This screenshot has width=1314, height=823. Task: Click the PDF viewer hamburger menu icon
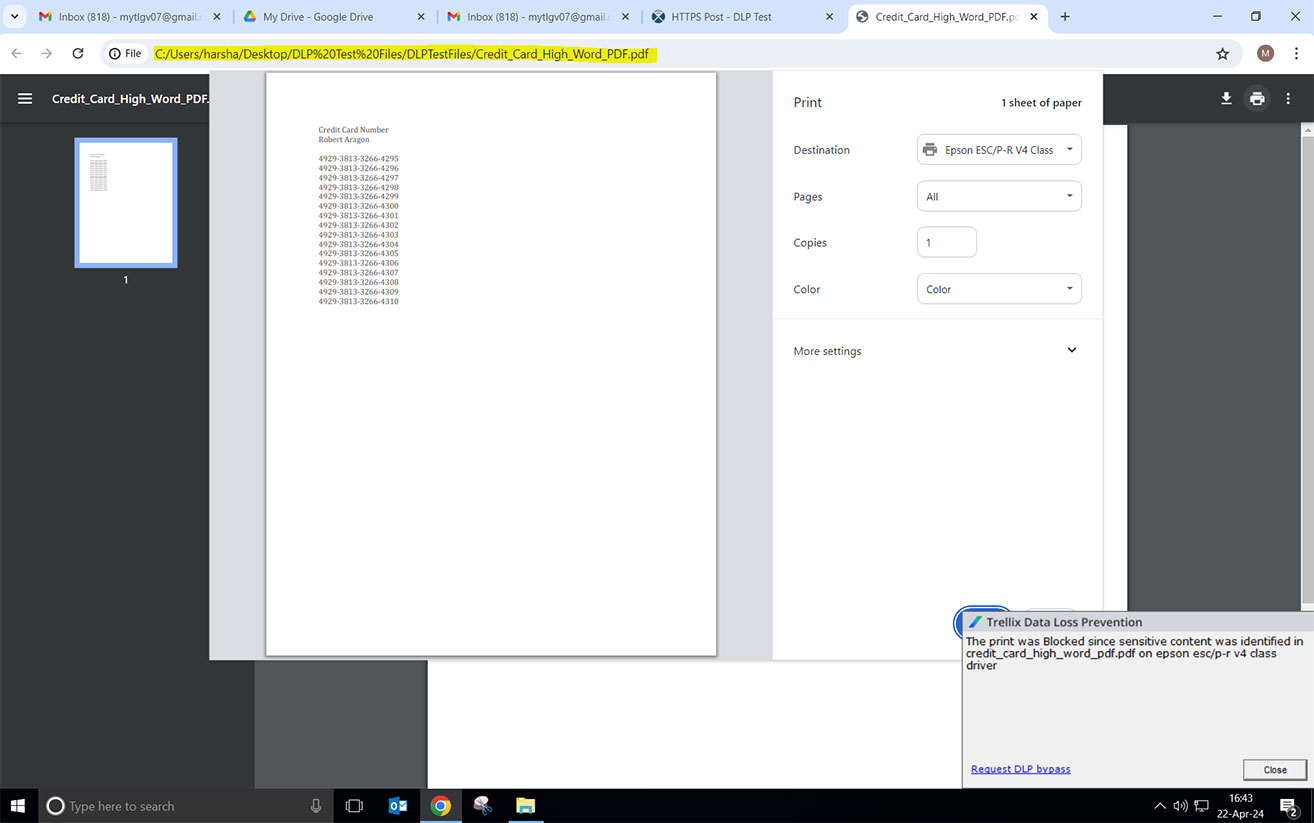[x=25, y=99]
